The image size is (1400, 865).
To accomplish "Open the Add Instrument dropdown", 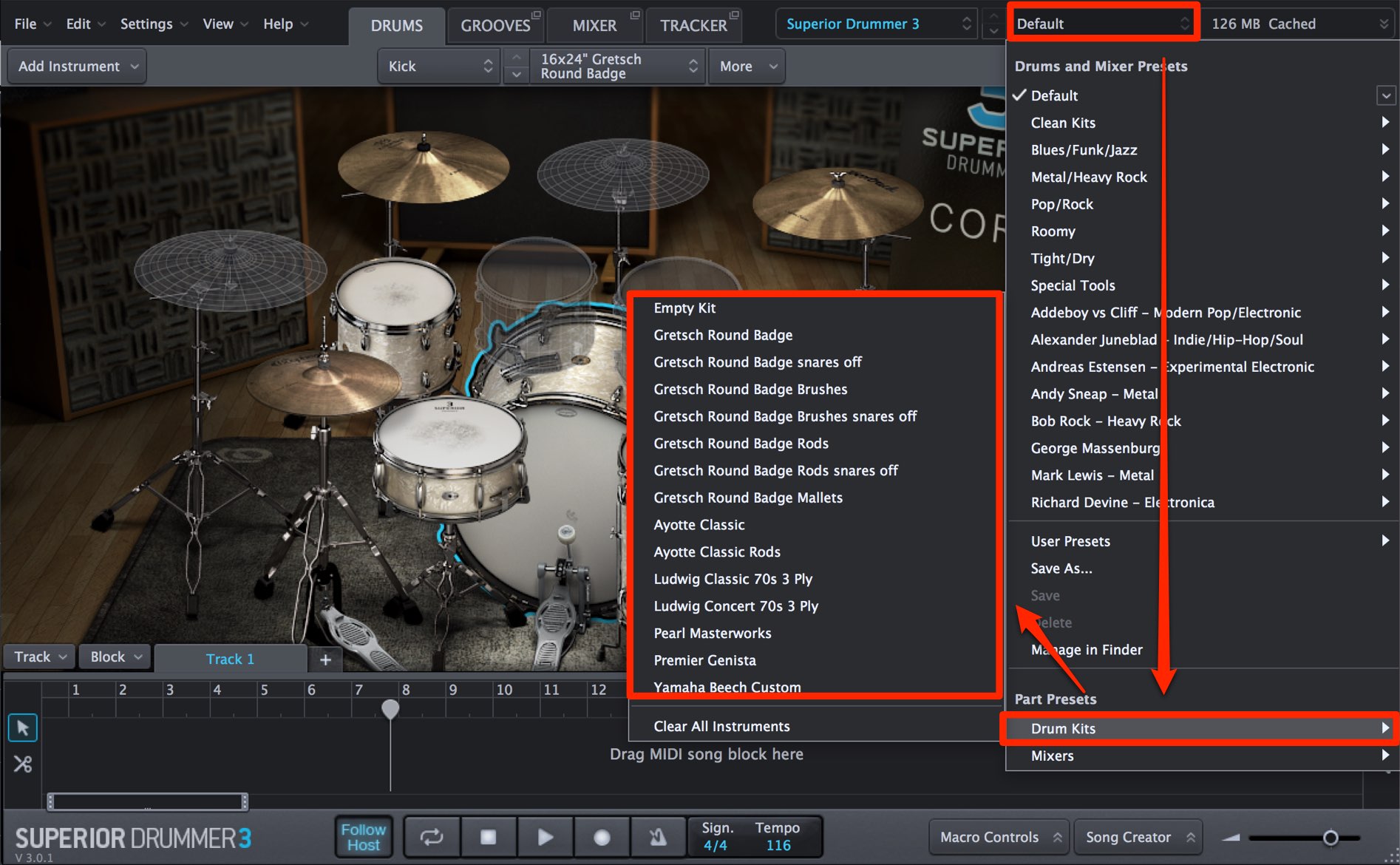I will pyautogui.click(x=77, y=66).
